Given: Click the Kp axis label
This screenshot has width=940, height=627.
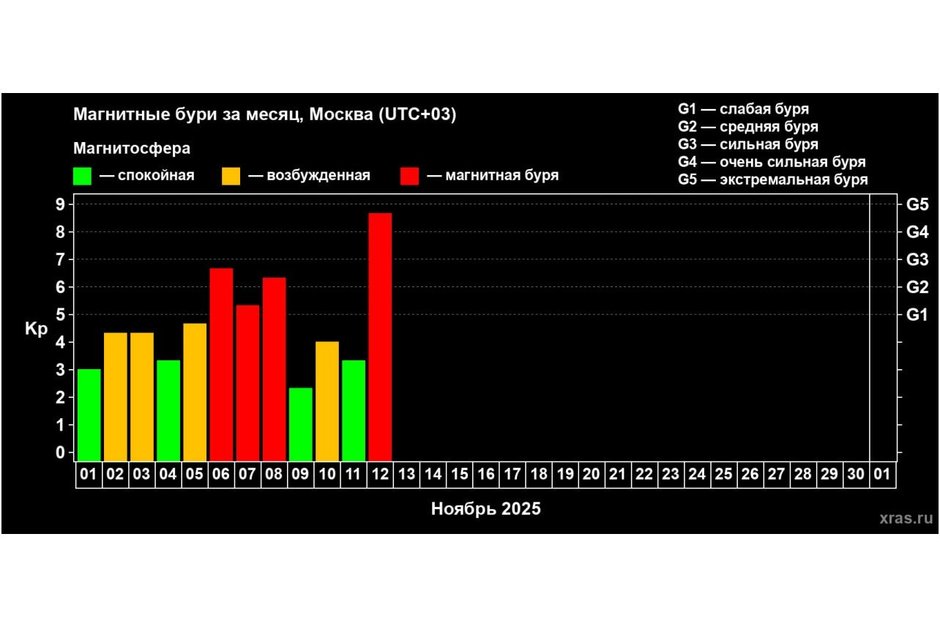Looking at the screenshot, I should tap(35, 329).
